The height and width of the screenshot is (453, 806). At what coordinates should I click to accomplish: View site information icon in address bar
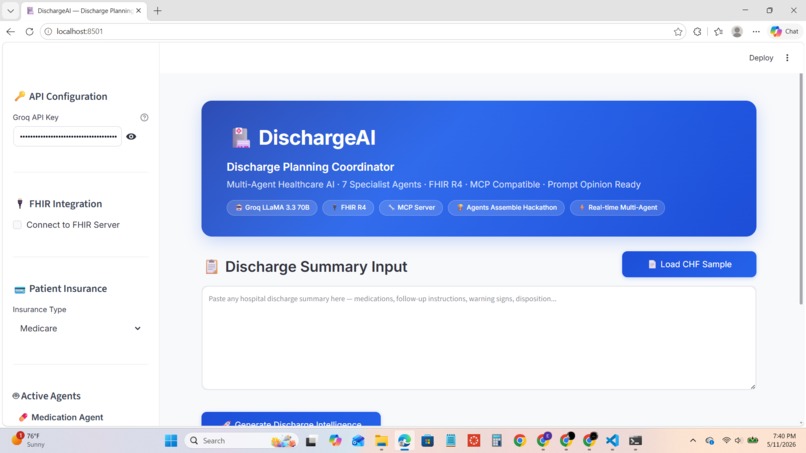tap(48, 31)
